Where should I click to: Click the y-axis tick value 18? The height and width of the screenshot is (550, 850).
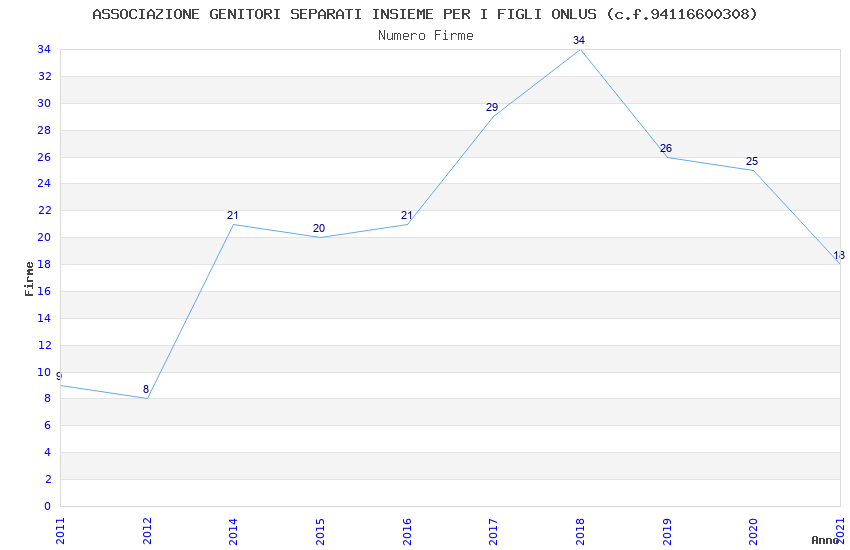click(x=44, y=264)
